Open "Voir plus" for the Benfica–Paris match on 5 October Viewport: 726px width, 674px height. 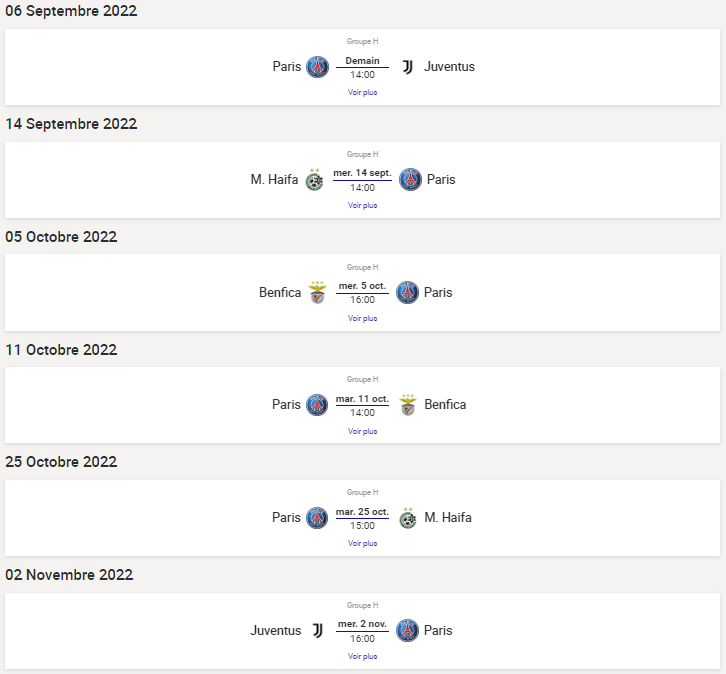click(x=362, y=318)
